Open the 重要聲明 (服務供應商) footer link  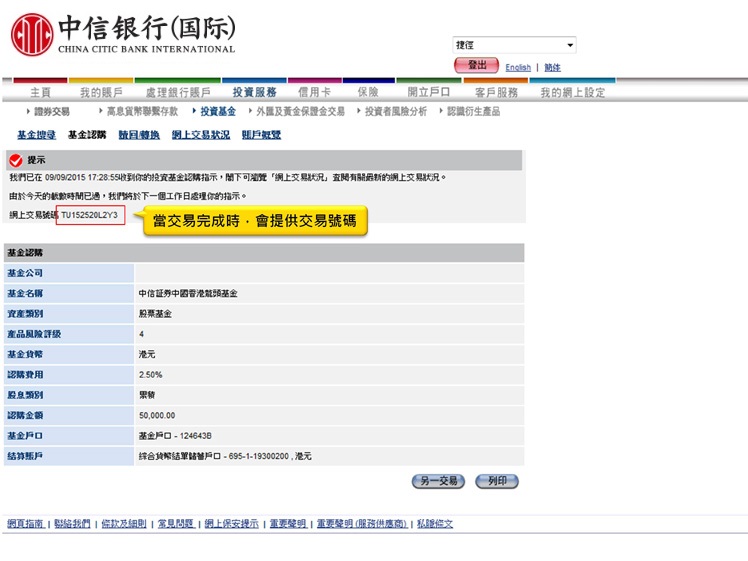pyautogui.click(x=362, y=524)
